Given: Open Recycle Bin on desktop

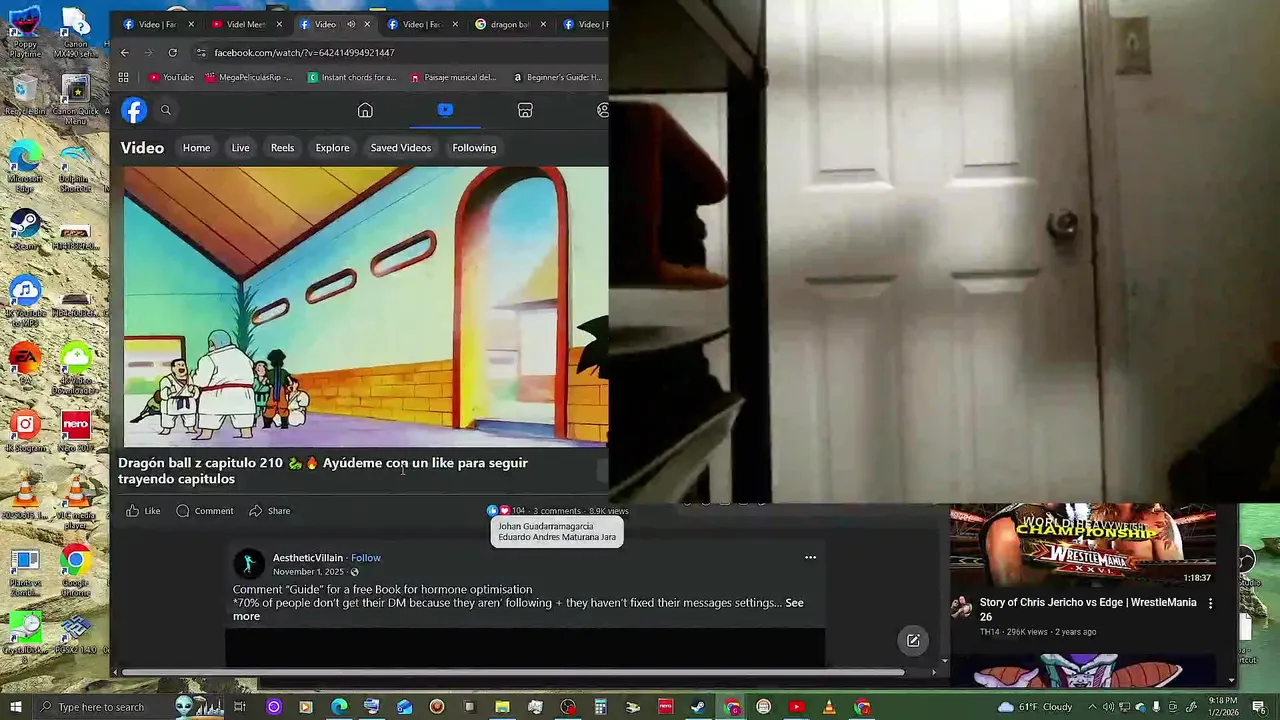Looking at the screenshot, I should point(25,95).
